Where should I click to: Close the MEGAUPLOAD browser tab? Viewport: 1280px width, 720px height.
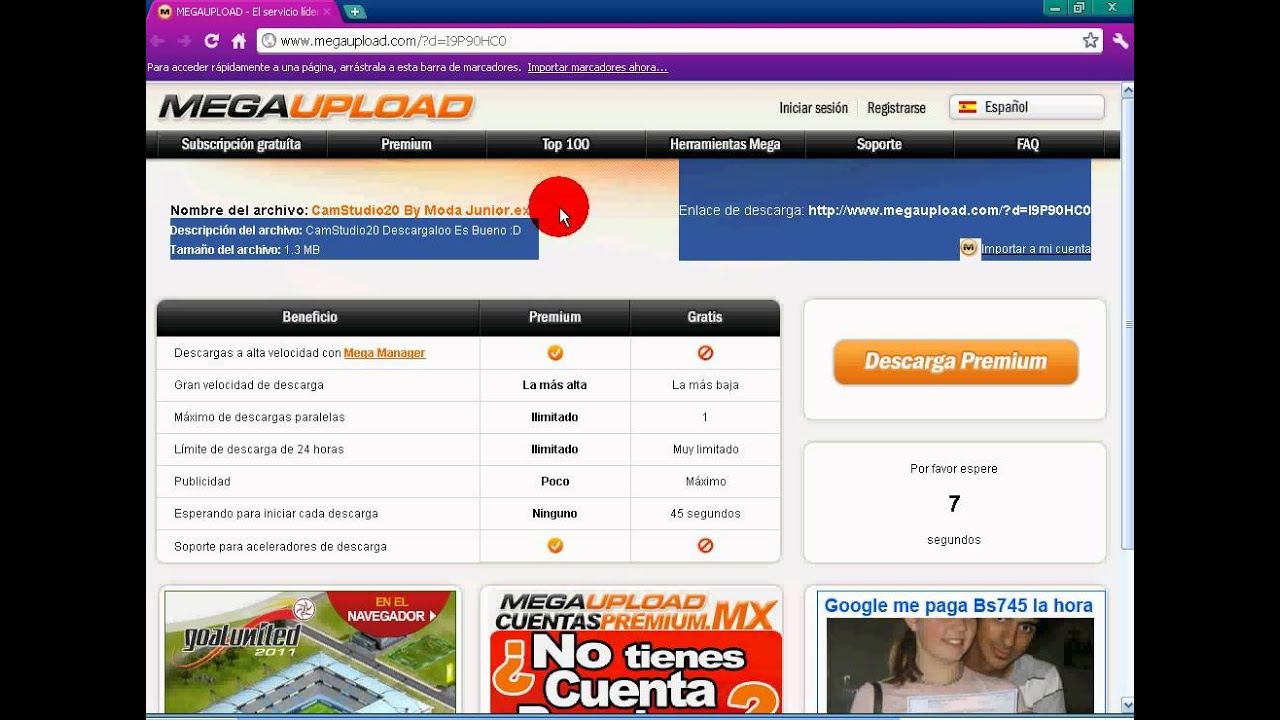326,12
